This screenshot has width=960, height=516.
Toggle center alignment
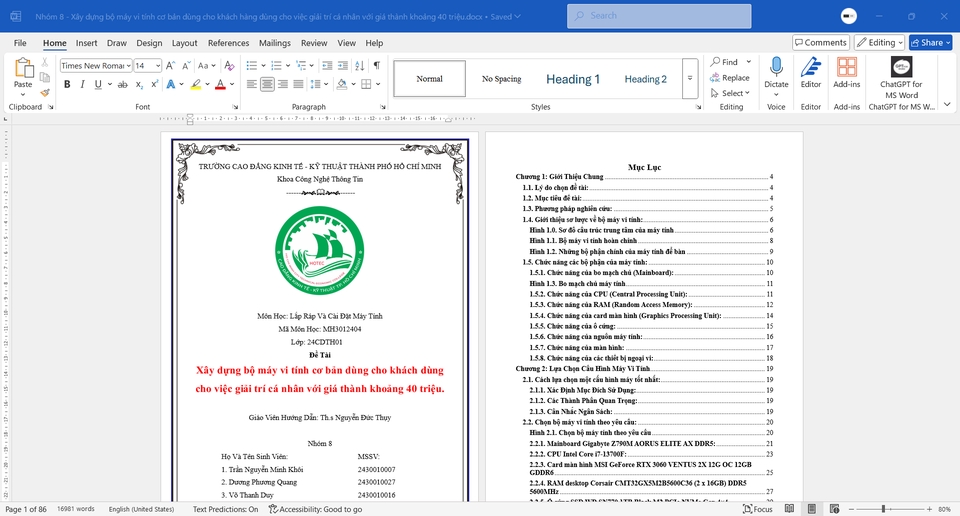(267, 84)
